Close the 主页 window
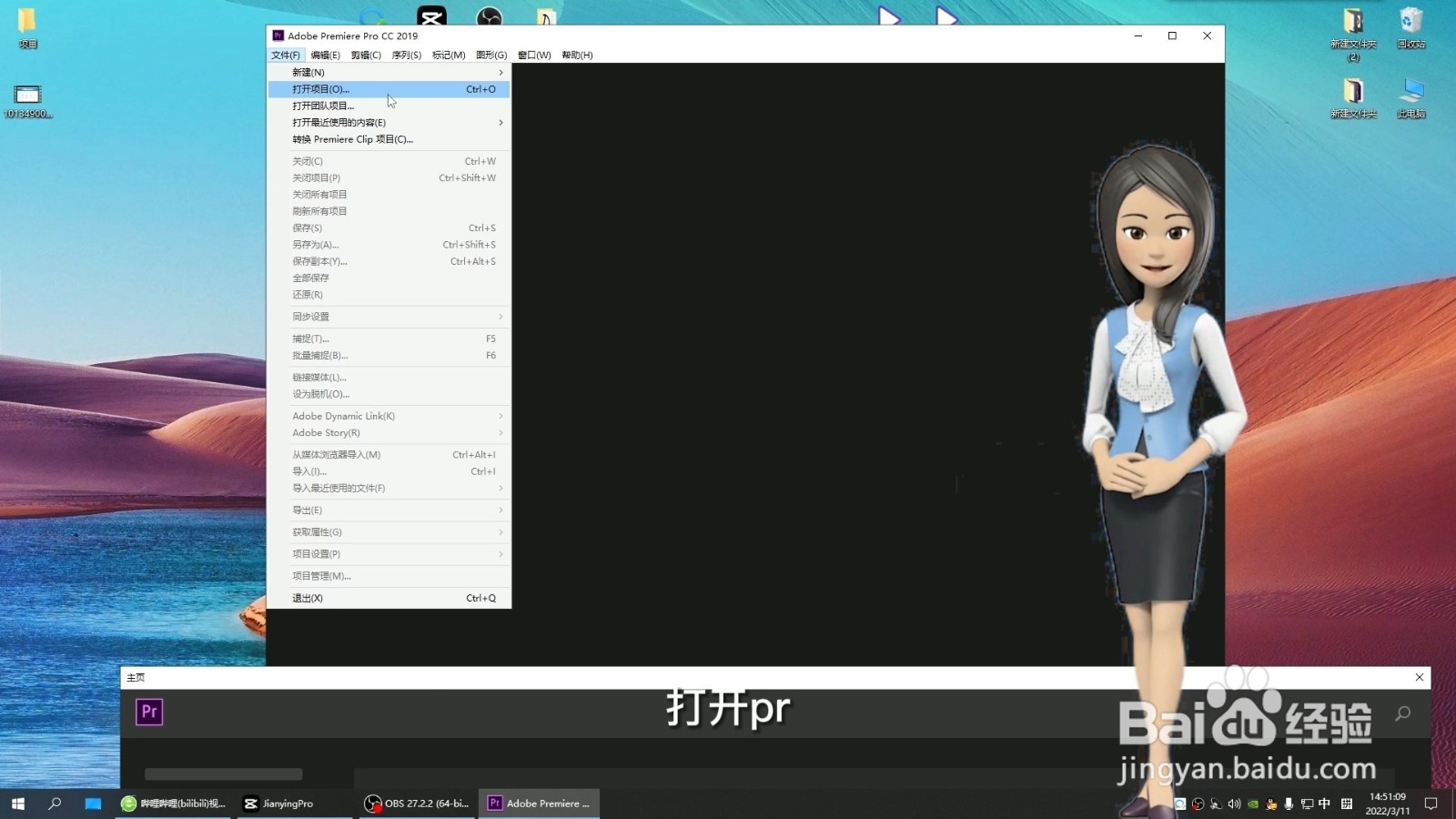Viewport: 1456px width, 819px height. point(1420,677)
